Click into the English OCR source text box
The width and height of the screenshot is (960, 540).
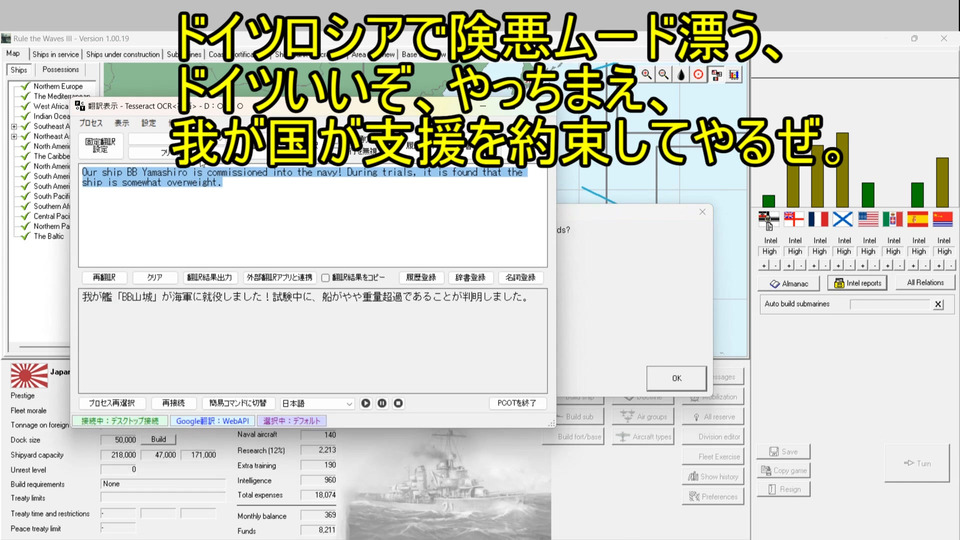313,215
